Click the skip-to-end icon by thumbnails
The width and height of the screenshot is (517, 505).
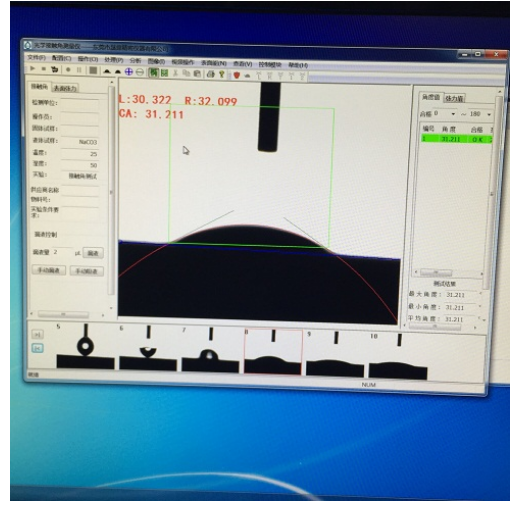[x=37, y=334]
